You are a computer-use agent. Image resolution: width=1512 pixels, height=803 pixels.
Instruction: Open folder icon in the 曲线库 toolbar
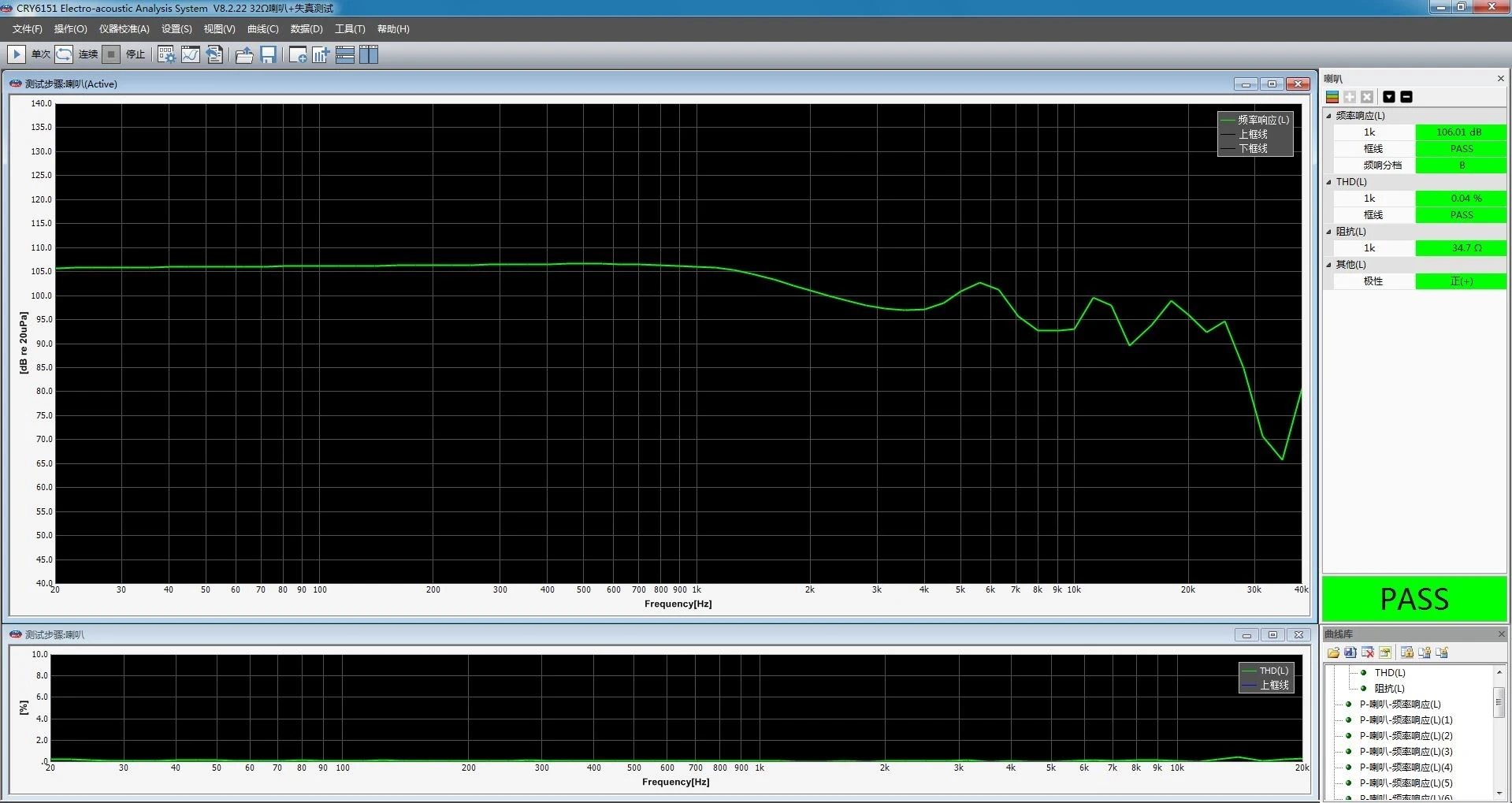(1333, 652)
